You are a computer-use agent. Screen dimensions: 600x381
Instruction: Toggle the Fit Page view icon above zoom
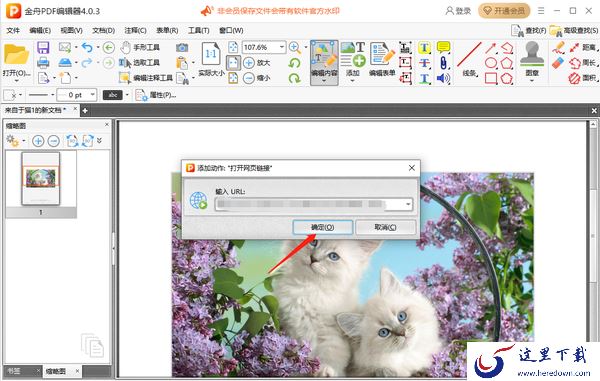tap(233, 47)
